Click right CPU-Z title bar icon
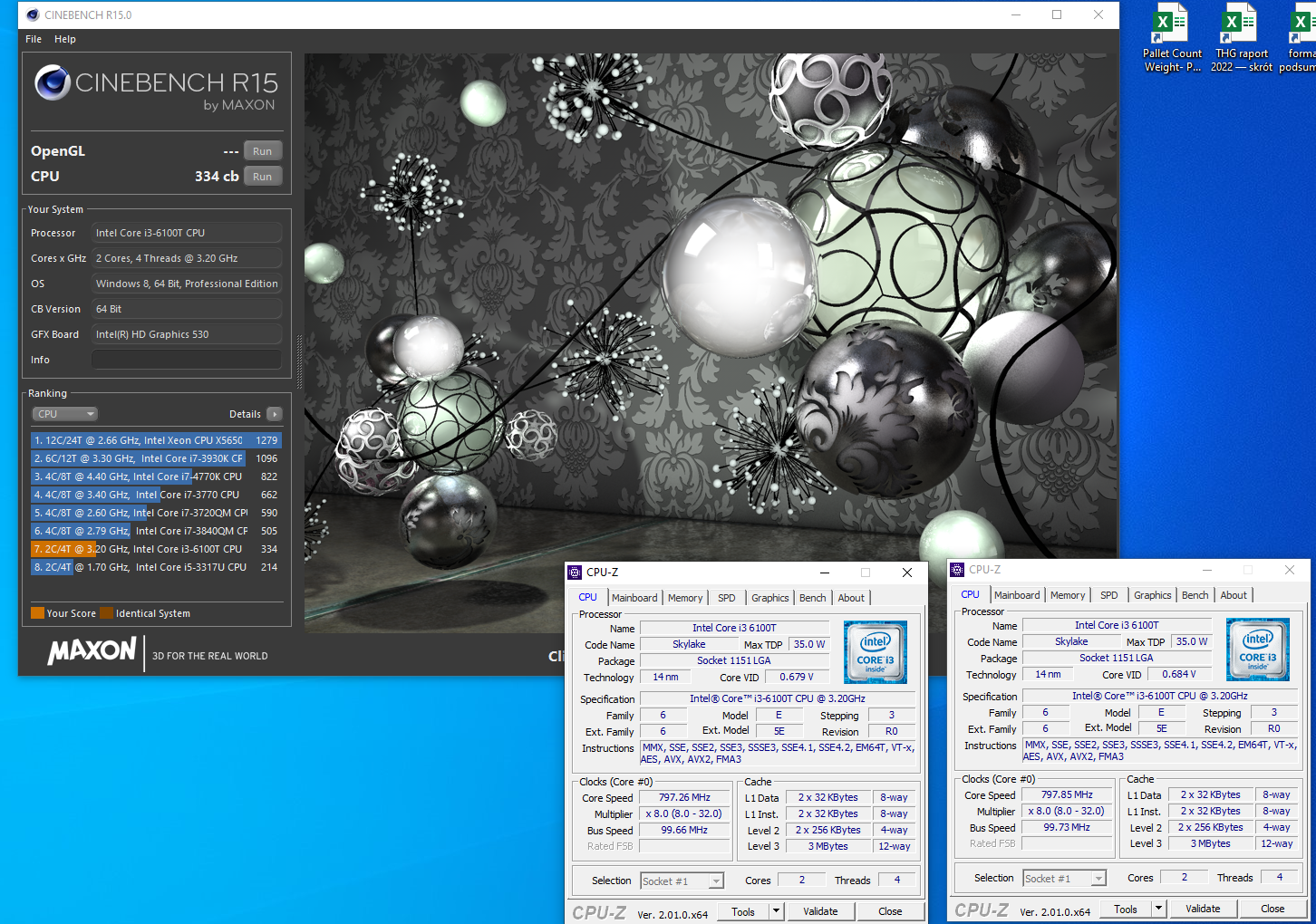This screenshot has height=924, width=1316. (957, 570)
